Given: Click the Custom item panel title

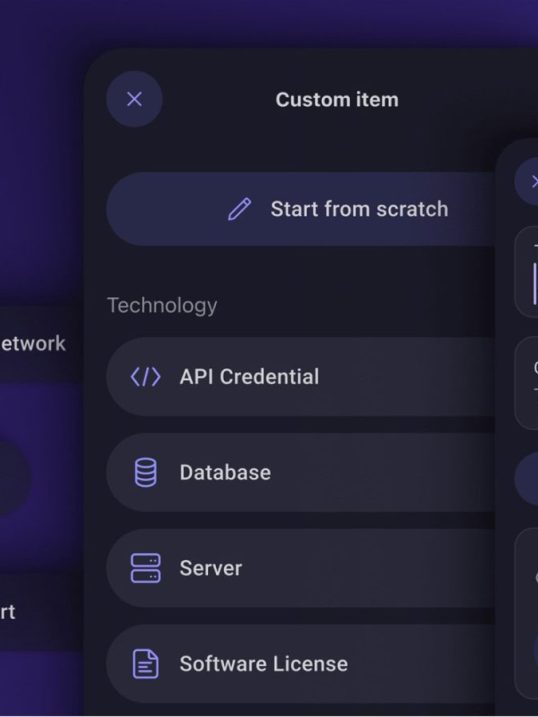Looking at the screenshot, I should (337, 100).
